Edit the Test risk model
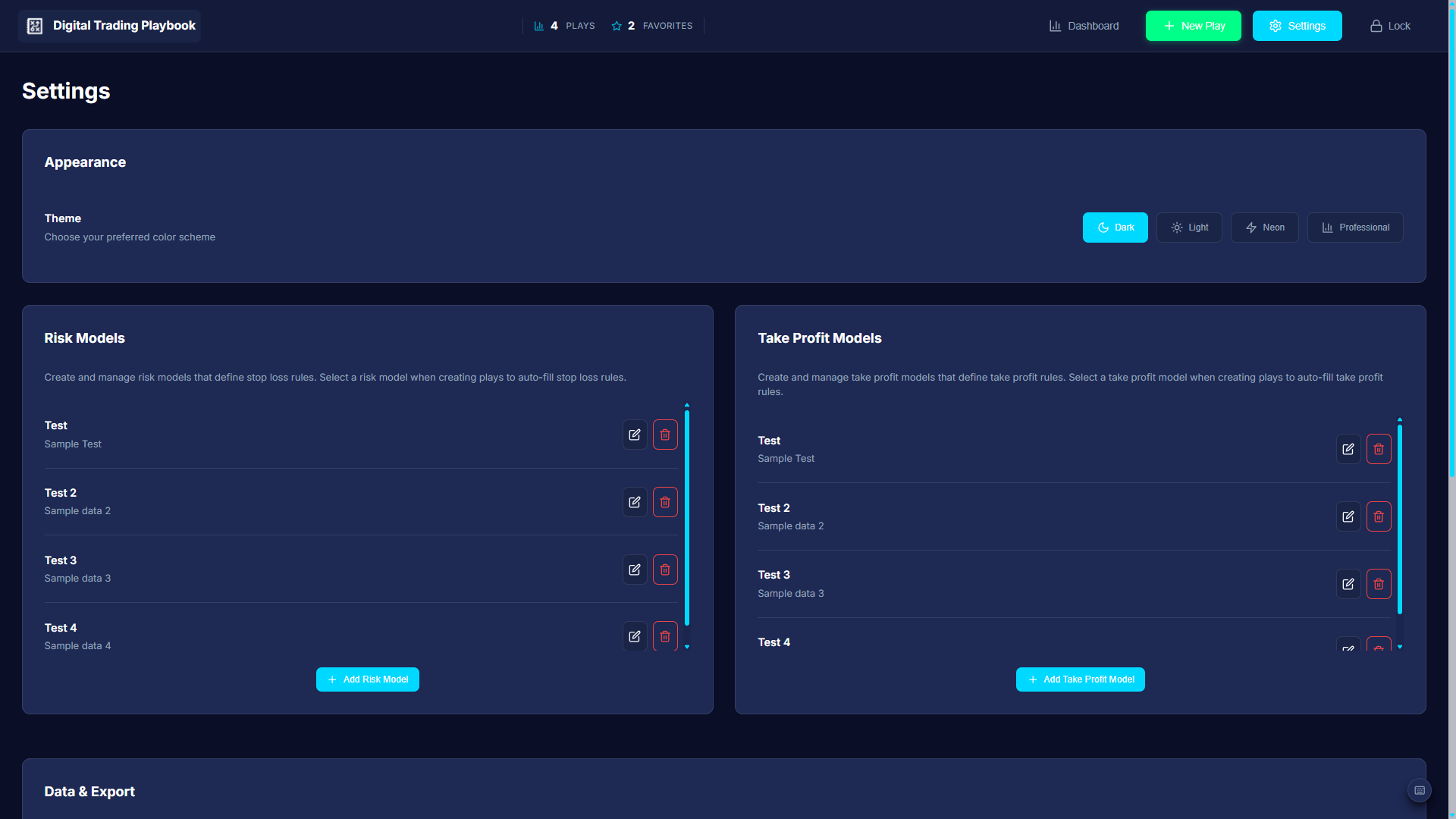 coord(635,435)
